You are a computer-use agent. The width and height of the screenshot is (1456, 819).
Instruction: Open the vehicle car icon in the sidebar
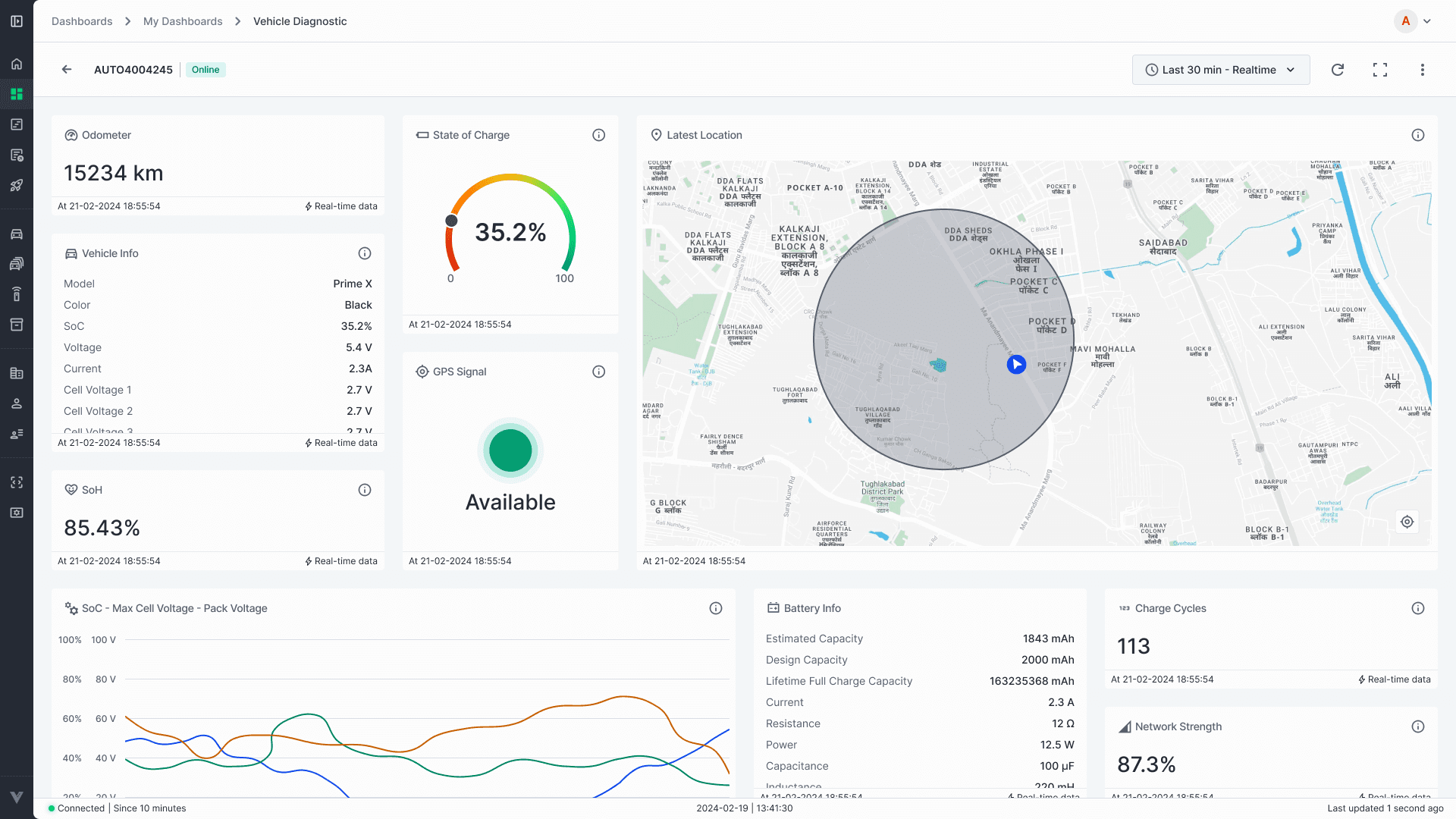(x=17, y=234)
